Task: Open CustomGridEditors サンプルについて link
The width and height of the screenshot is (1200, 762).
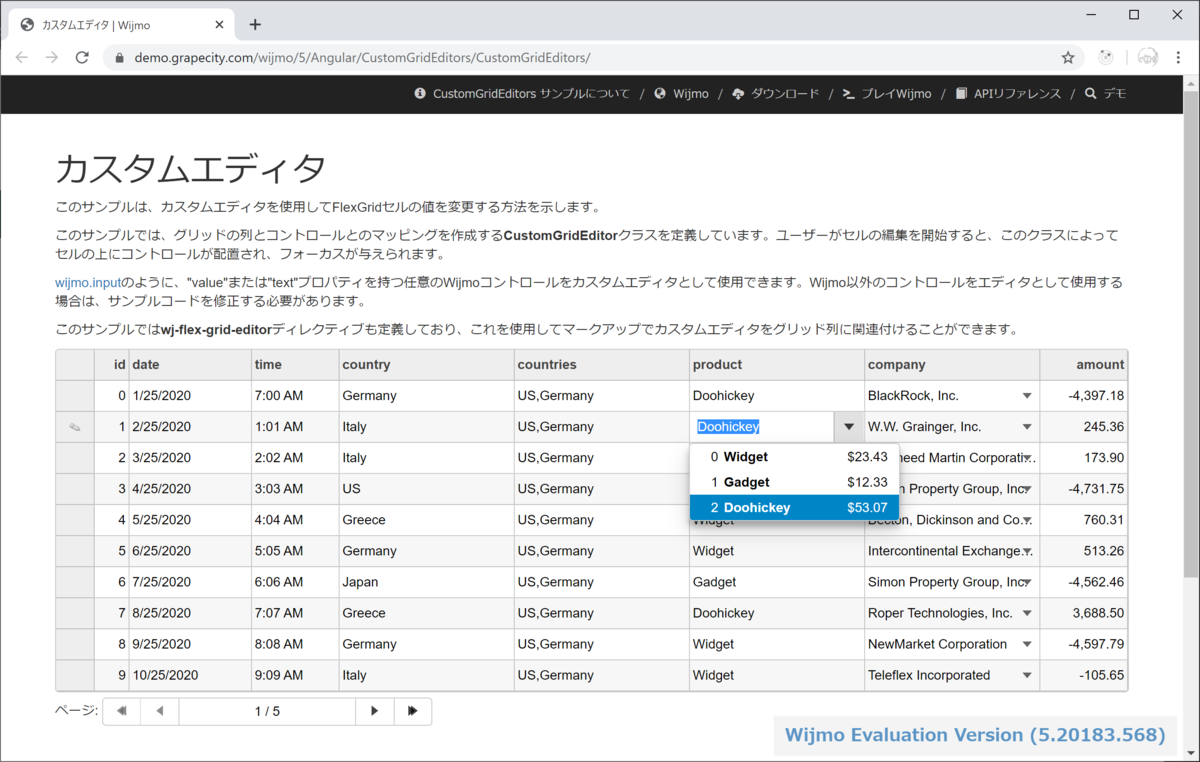Action: click(x=522, y=94)
